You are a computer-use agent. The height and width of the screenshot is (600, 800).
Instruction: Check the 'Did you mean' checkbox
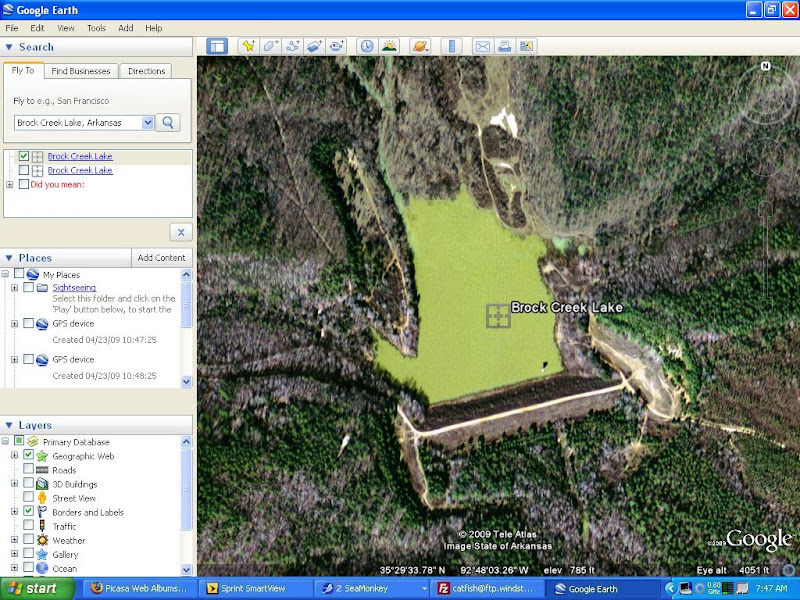tap(23, 184)
